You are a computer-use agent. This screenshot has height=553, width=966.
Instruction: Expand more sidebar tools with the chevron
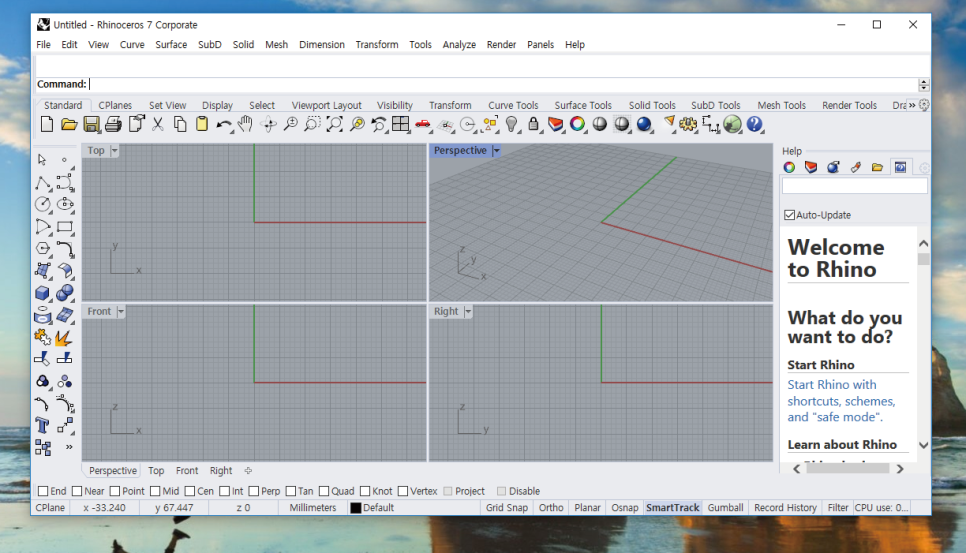[69, 447]
